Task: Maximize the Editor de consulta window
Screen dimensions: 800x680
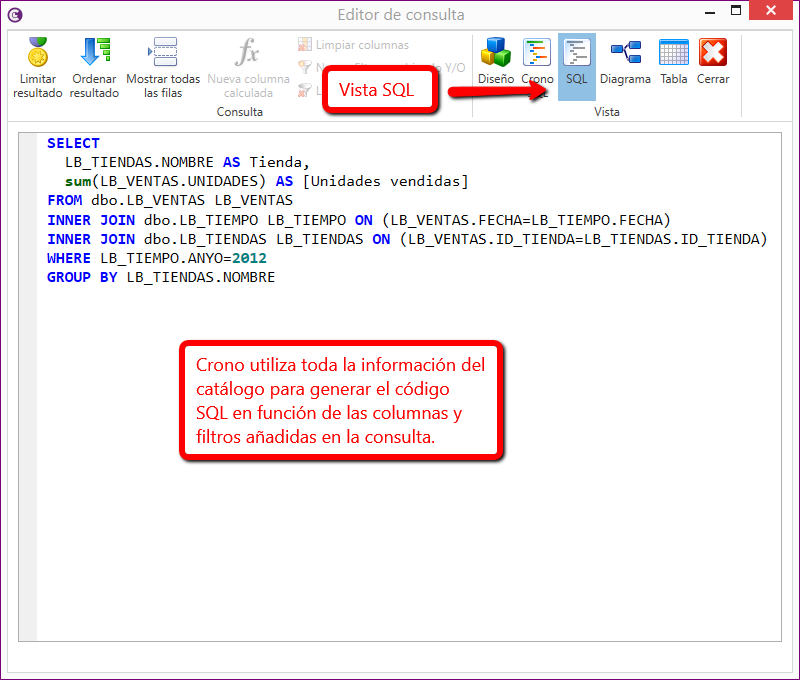Action: pos(735,13)
